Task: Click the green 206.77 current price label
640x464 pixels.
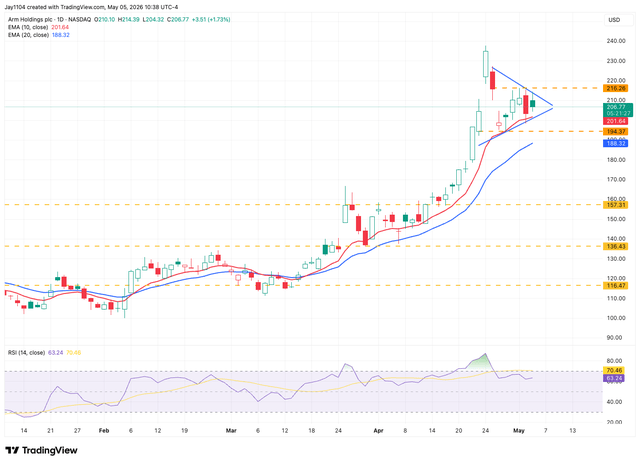Action: click(618, 107)
